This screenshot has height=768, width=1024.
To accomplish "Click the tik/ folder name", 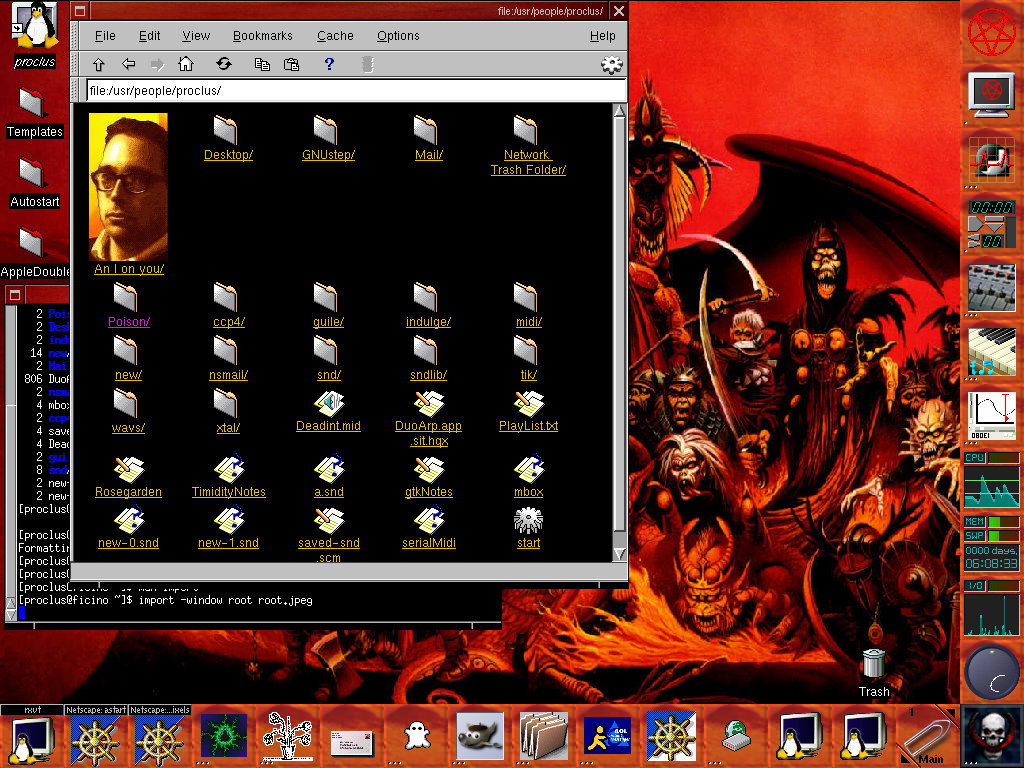I will (x=528, y=375).
